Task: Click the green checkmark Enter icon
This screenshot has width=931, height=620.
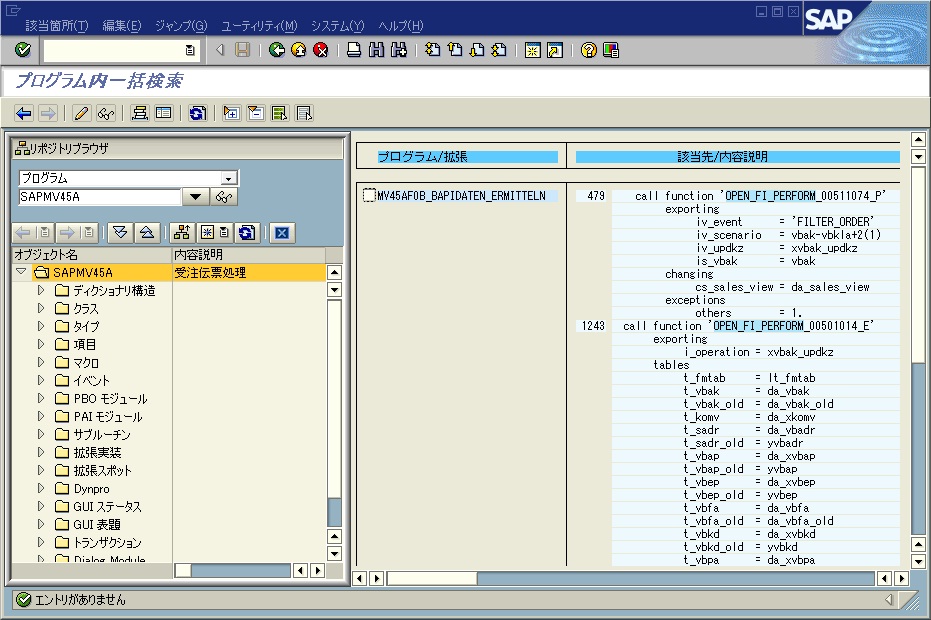Action: click(x=23, y=50)
